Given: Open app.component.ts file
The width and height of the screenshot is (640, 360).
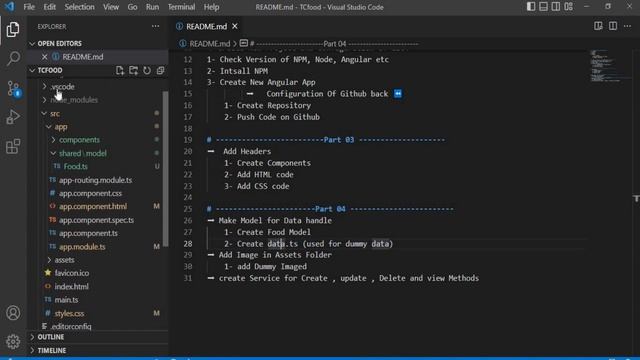Looking at the screenshot, I should (88, 233).
